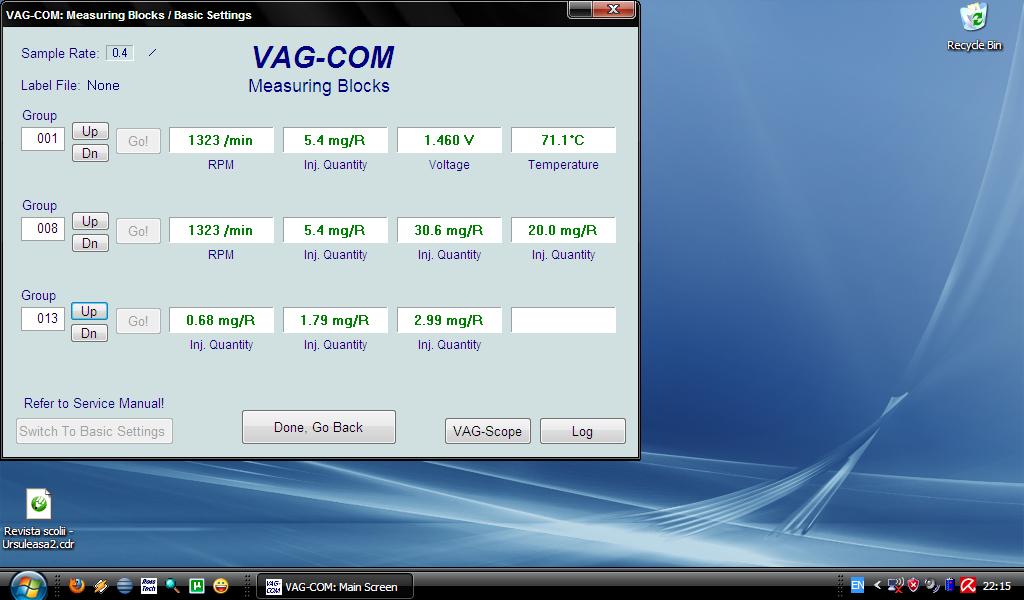Show hidden tray icons with the arrow
Viewport: 1024px width, 600px height.
pyautogui.click(x=877, y=586)
